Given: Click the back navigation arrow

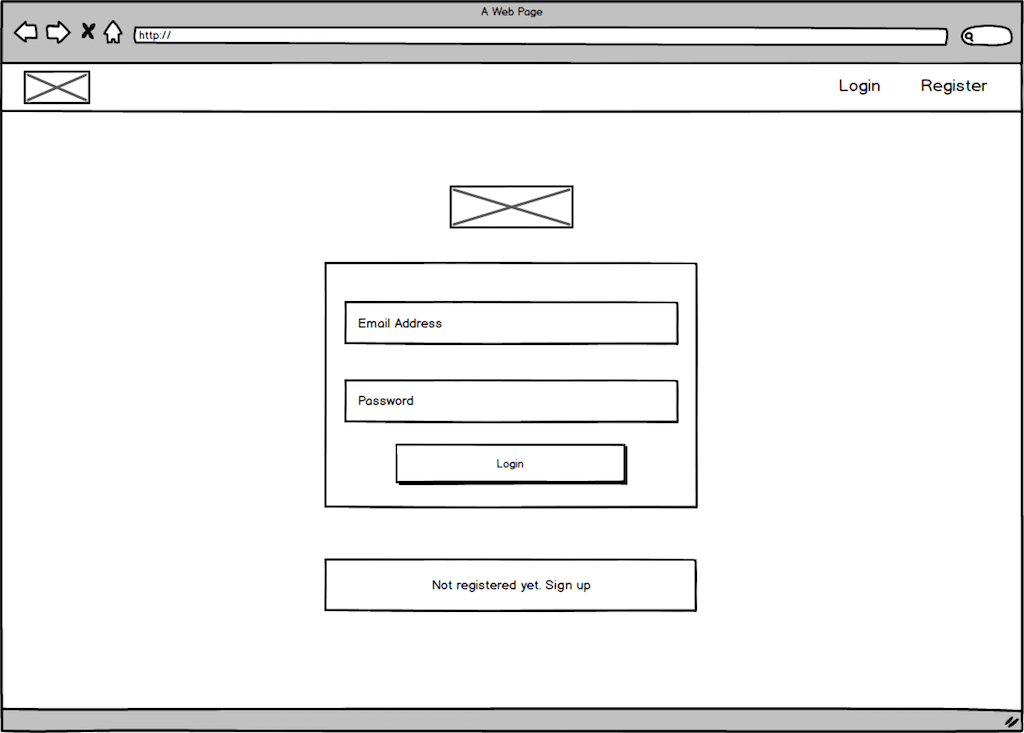Looking at the screenshot, I should pos(26,32).
